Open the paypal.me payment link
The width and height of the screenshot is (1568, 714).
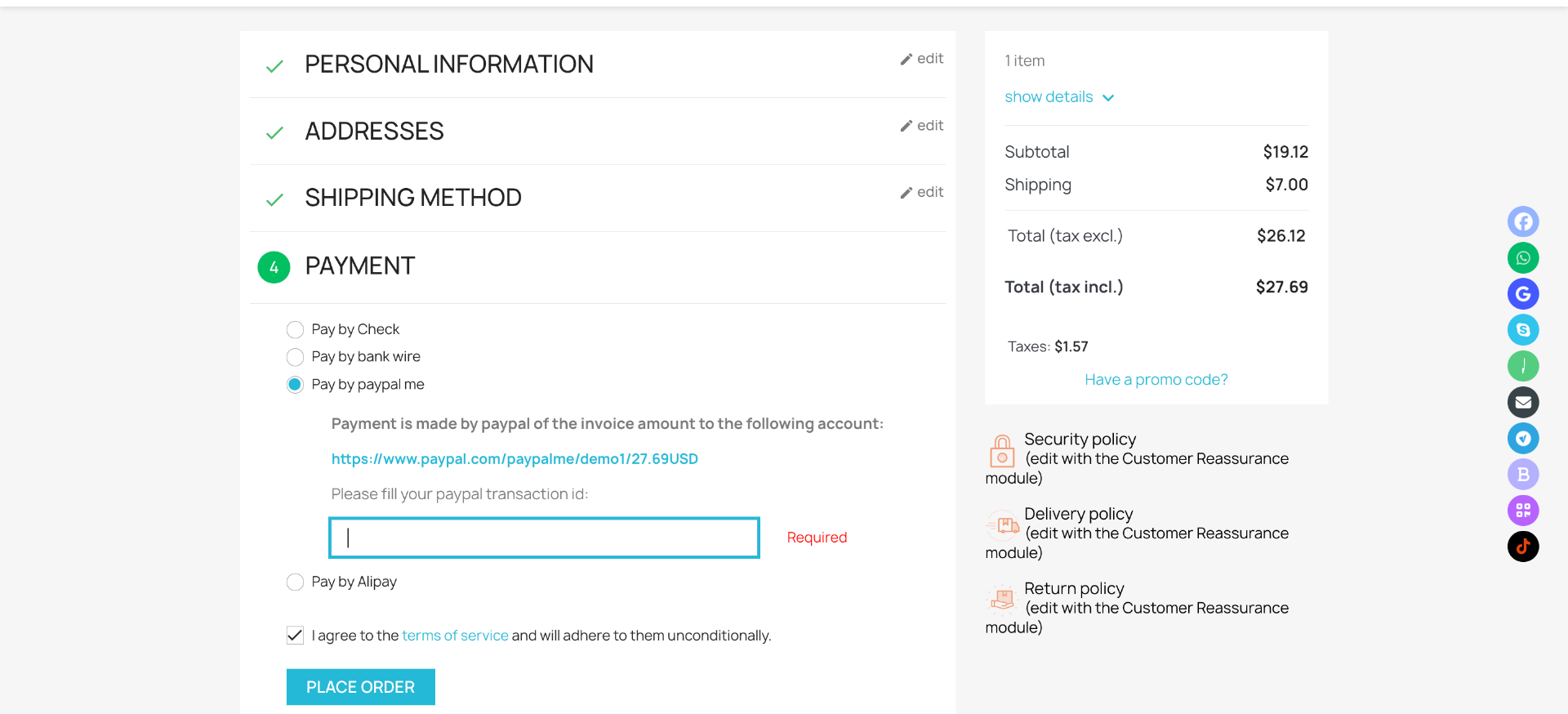(x=514, y=459)
